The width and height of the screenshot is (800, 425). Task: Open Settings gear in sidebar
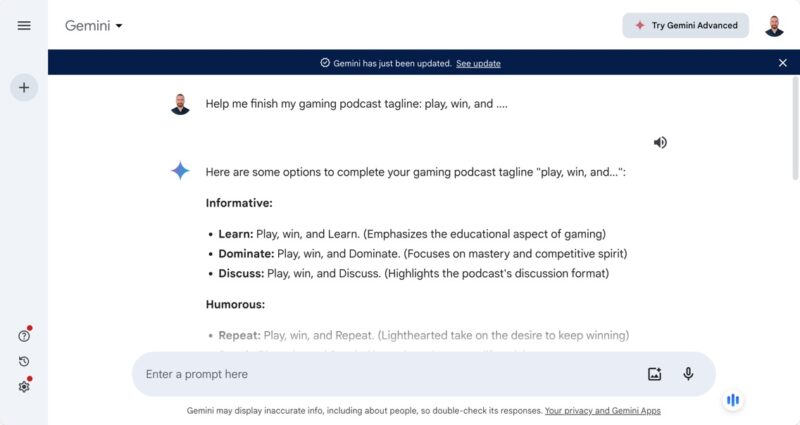pos(24,387)
